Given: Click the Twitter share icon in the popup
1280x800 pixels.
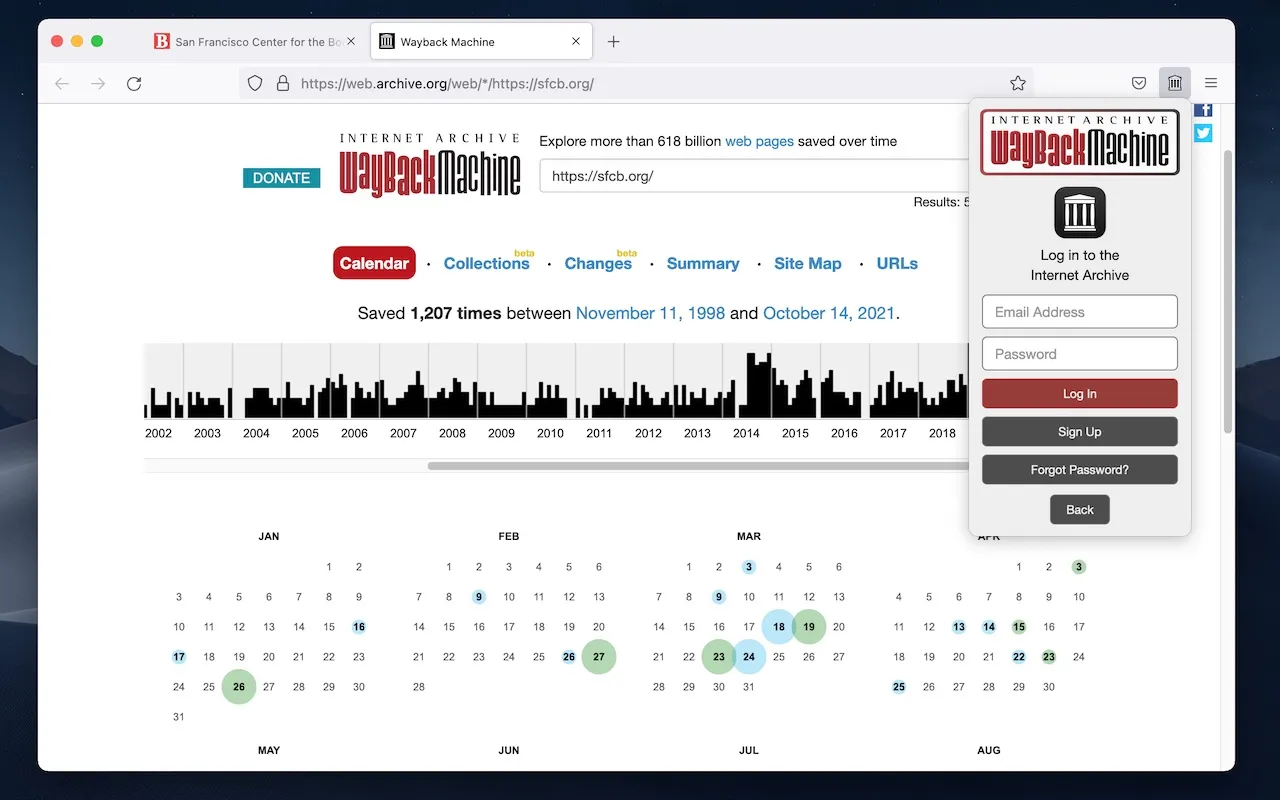Looking at the screenshot, I should [x=1203, y=132].
